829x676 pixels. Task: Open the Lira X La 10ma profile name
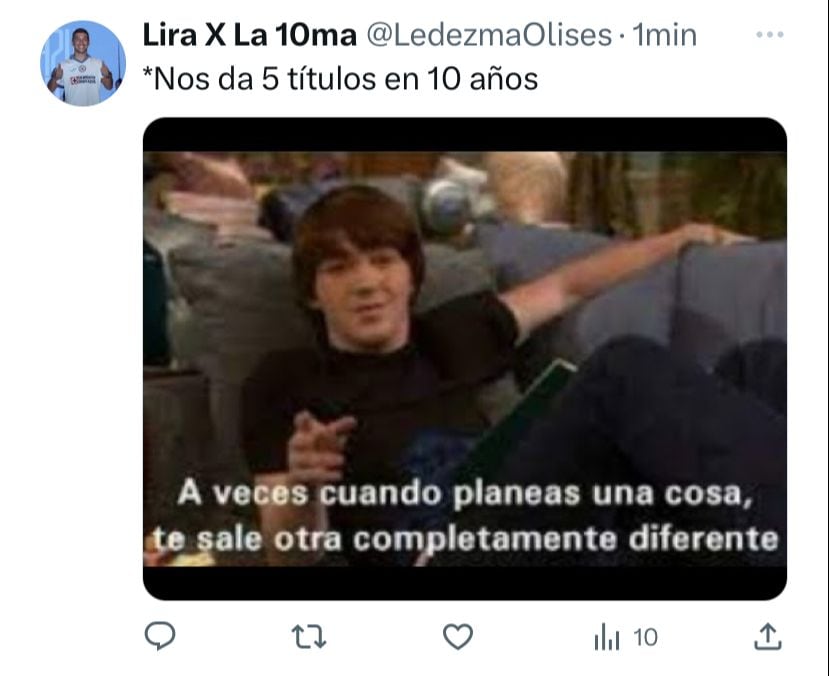[x=250, y=35]
